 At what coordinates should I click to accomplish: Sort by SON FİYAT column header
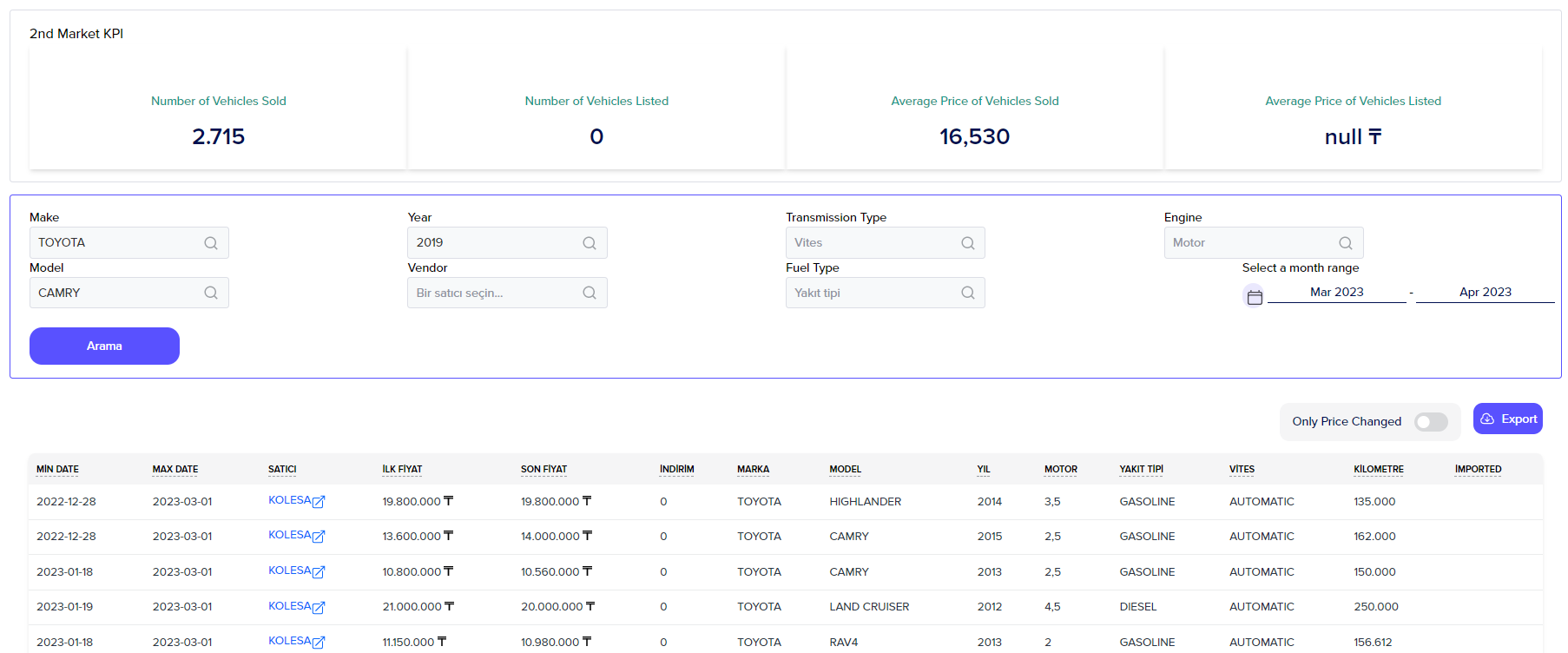(544, 470)
